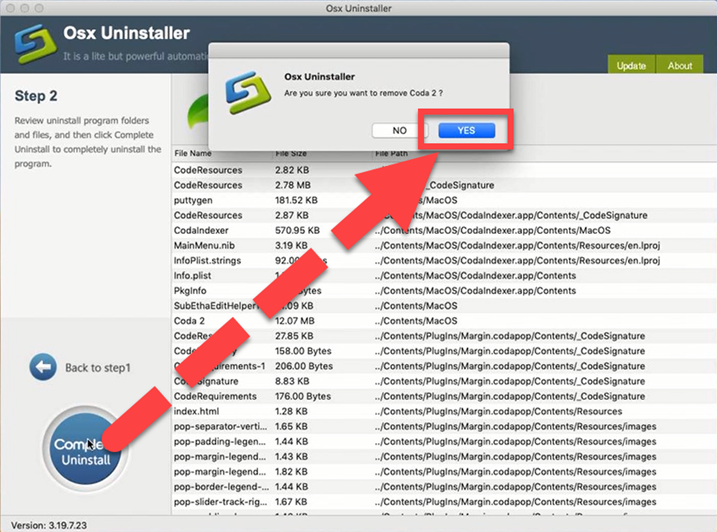This screenshot has height=532, width=717.
Task: Click the 'Are you sure you want to remove Coda 2' message
Action: coord(364,93)
